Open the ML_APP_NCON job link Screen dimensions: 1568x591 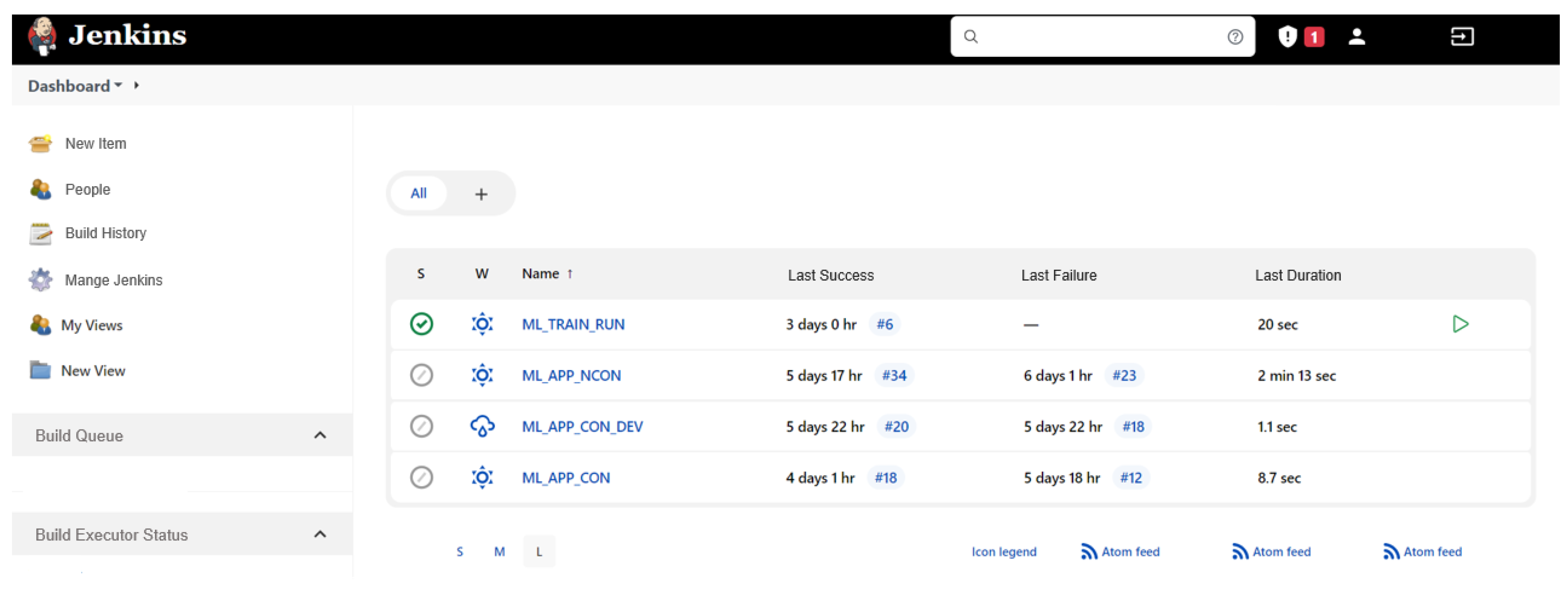(571, 376)
